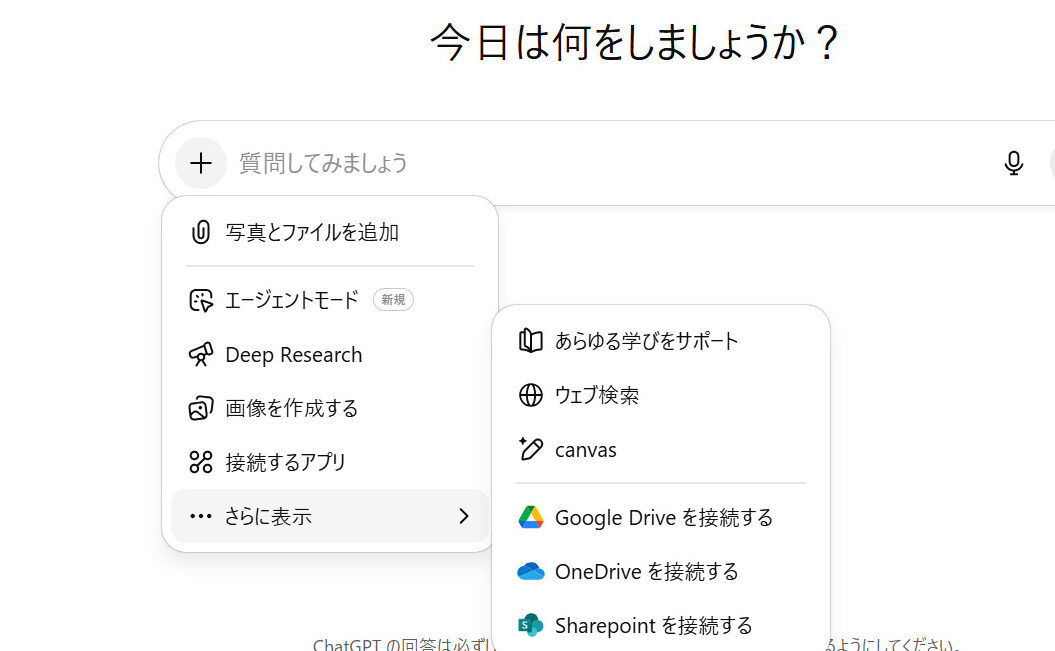
Task: Select 写真とファイルを追加 menu item
Action: tap(312, 233)
